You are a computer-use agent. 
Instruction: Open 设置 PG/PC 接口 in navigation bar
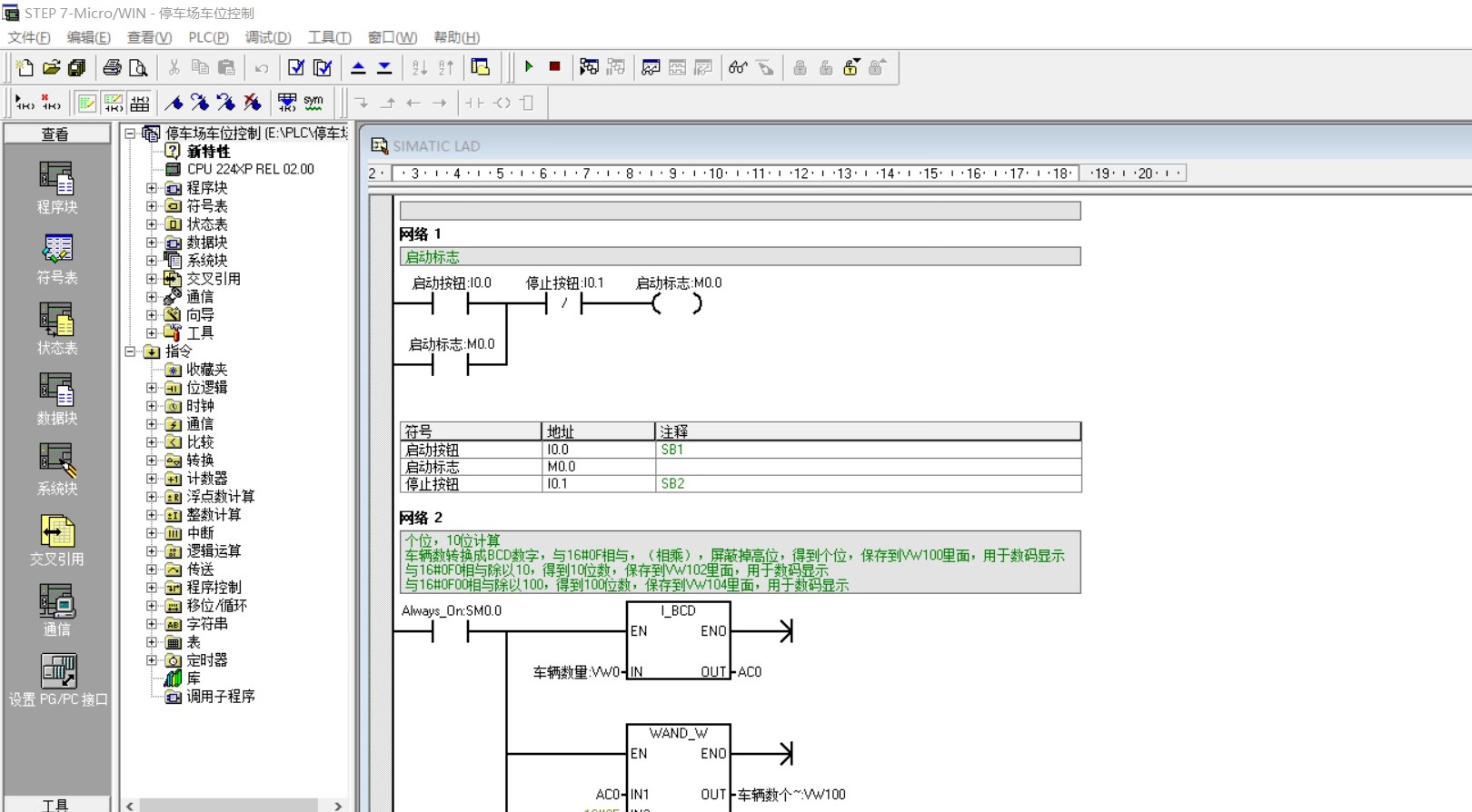point(58,680)
